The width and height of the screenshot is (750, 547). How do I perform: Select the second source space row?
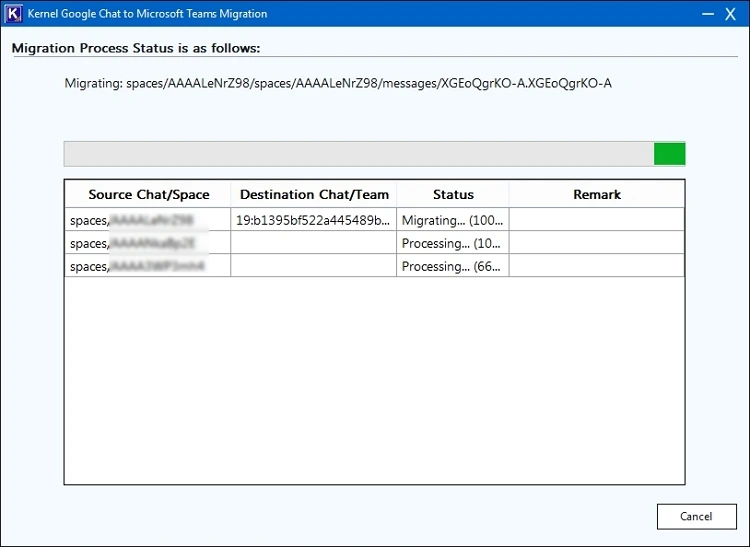coord(148,243)
